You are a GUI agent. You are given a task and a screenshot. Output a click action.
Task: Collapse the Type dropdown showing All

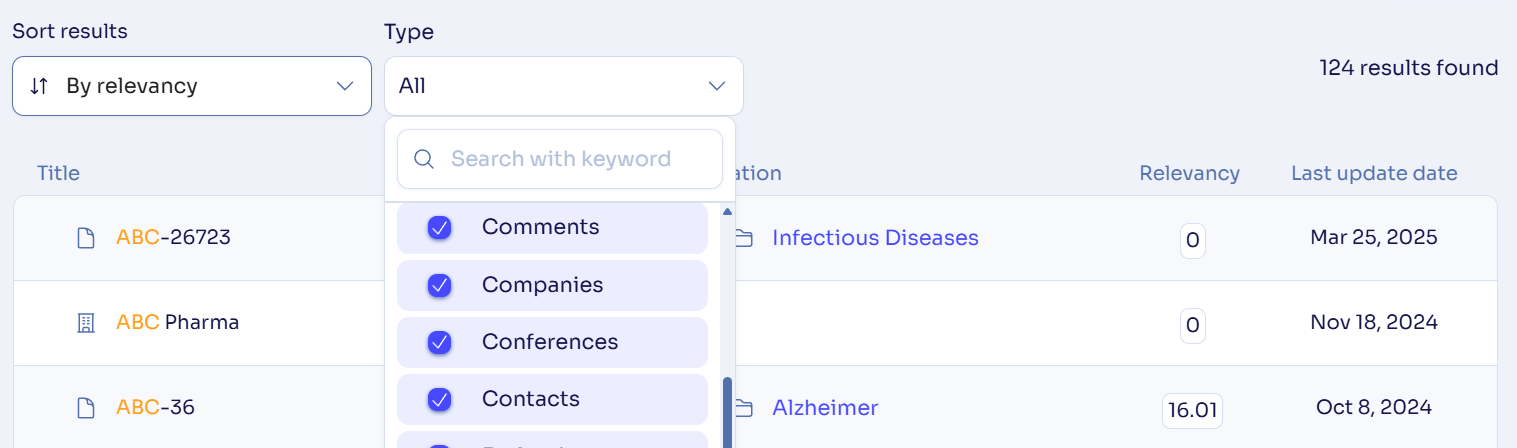click(564, 86)
